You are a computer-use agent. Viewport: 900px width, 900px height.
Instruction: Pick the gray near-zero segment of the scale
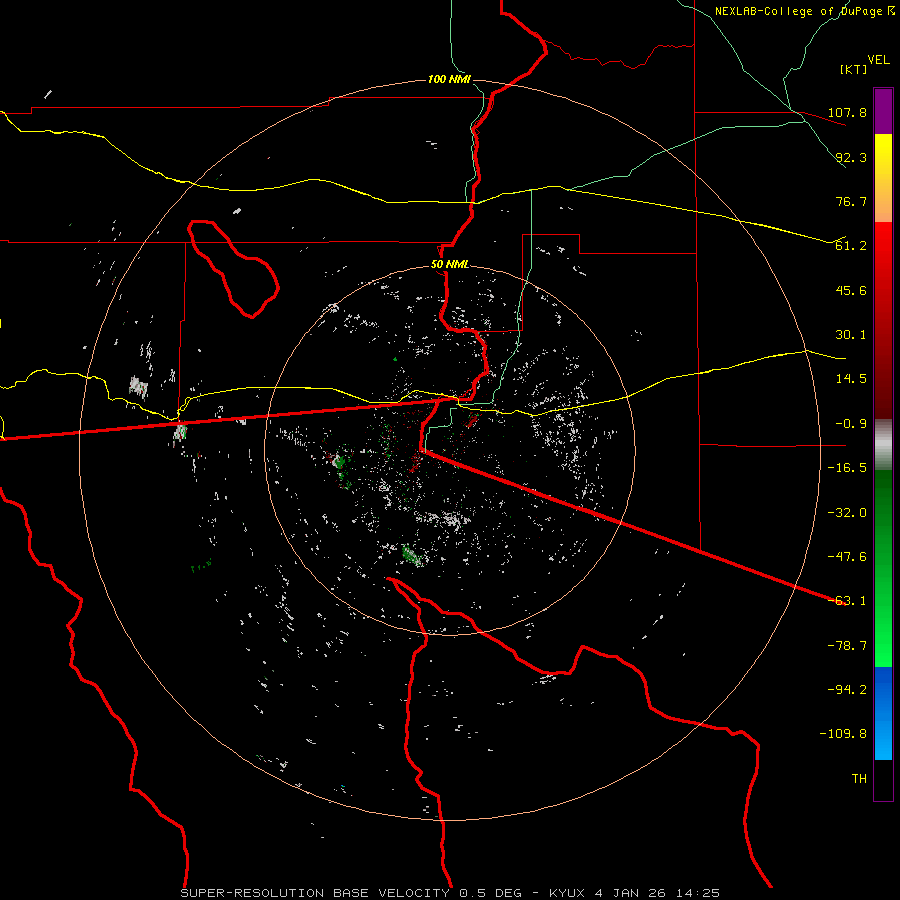pyautogui.click(x=883, y=445)
